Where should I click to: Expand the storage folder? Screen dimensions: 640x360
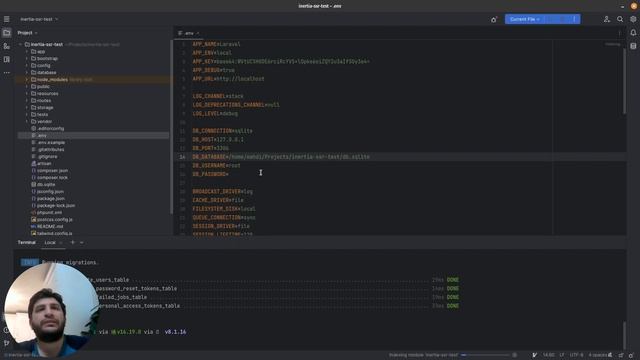coord(27,108)
